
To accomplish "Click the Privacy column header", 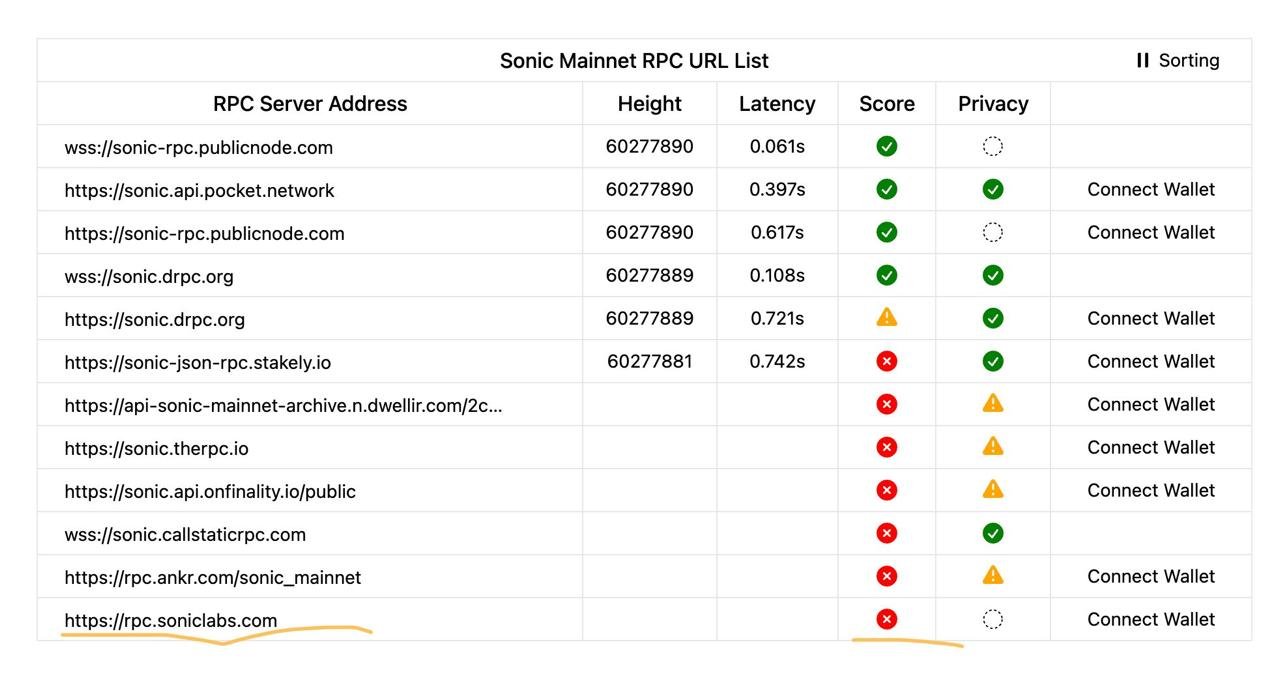I will tap(993, 104).
